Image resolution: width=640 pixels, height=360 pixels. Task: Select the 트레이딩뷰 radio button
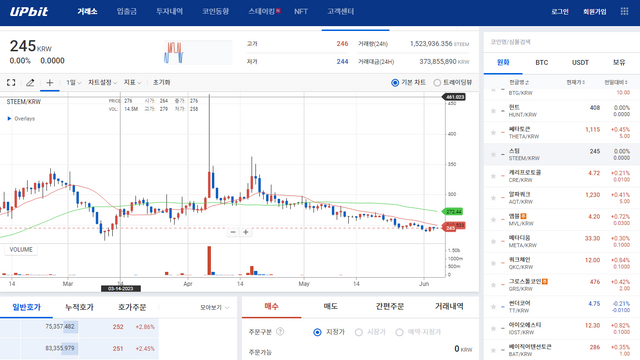[437, 82]
